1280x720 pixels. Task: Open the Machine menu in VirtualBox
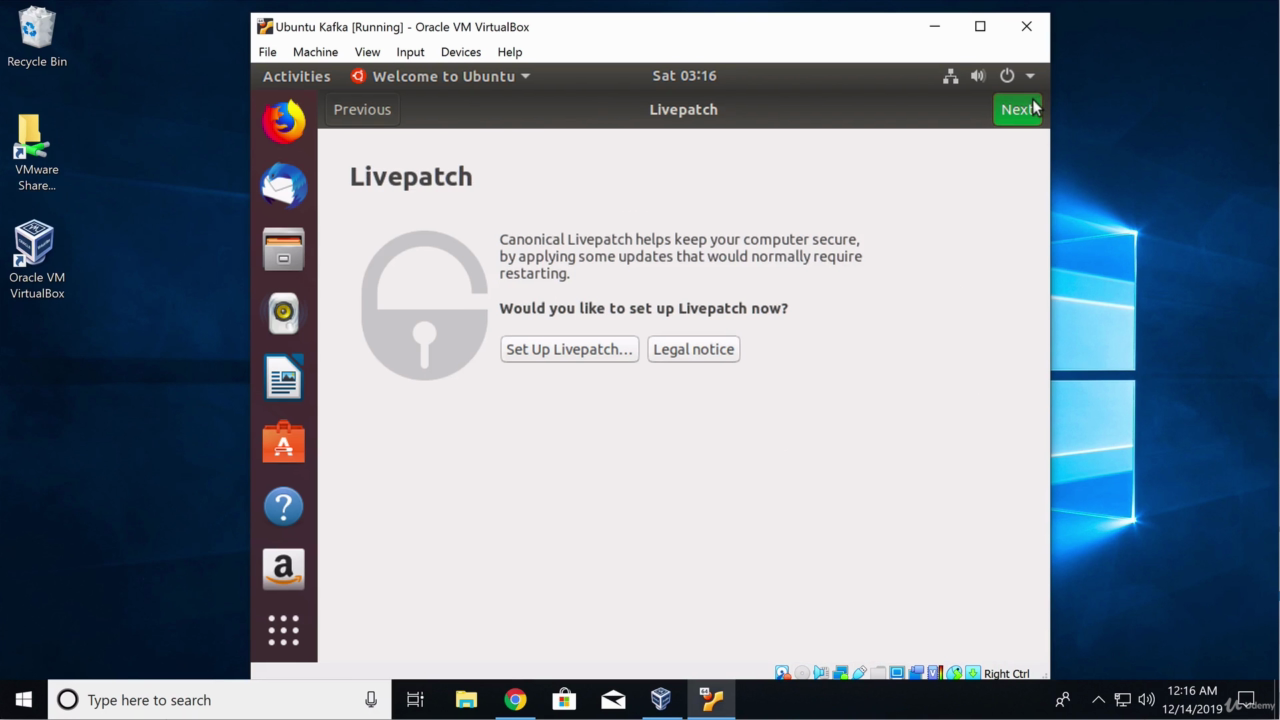point(315,52)
